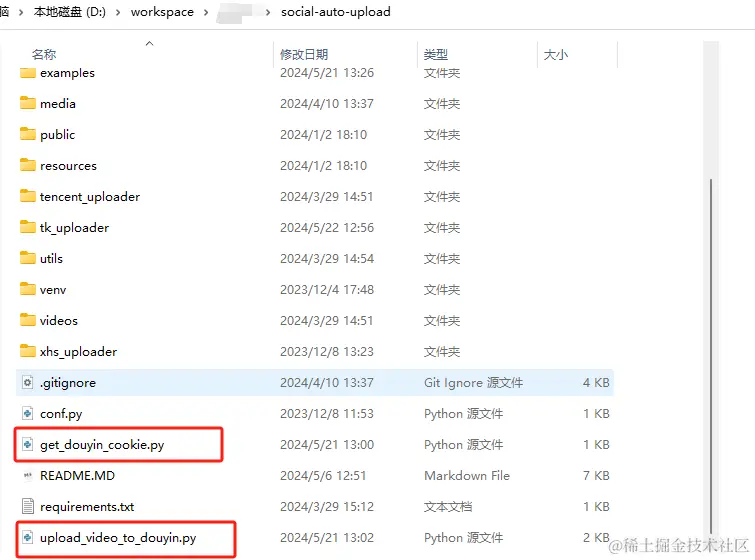Select the utils folder name
This screenshot has width=755, height=560.
(51, 259)
